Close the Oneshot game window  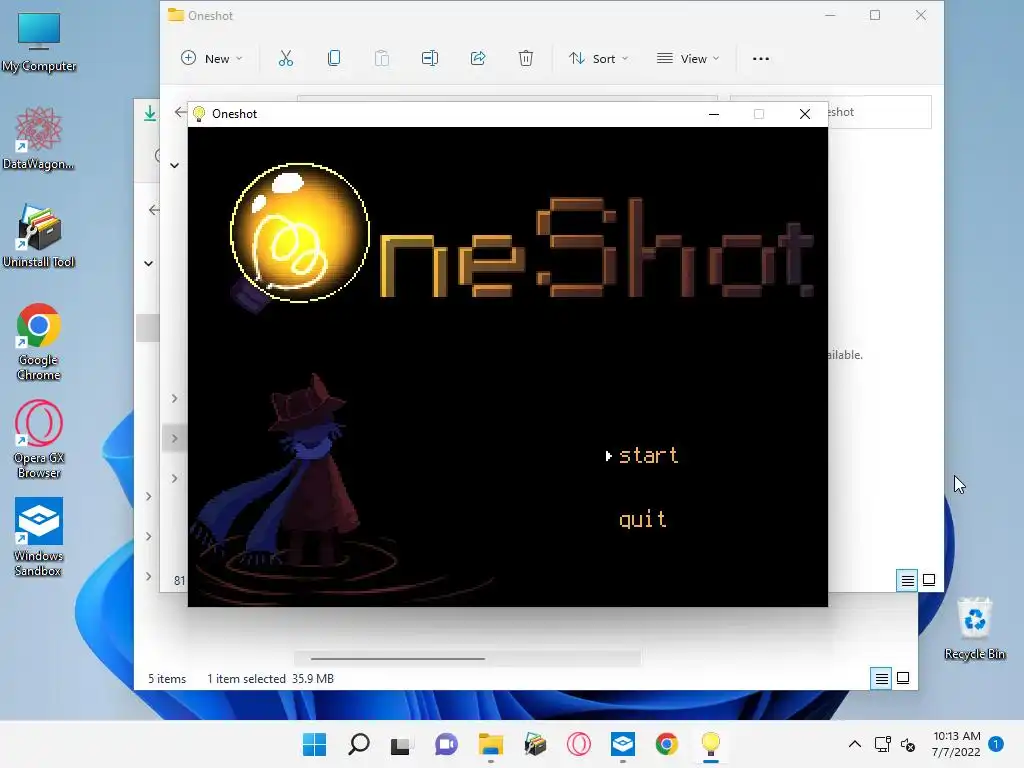pyautogui.click(x=805, y=114)
